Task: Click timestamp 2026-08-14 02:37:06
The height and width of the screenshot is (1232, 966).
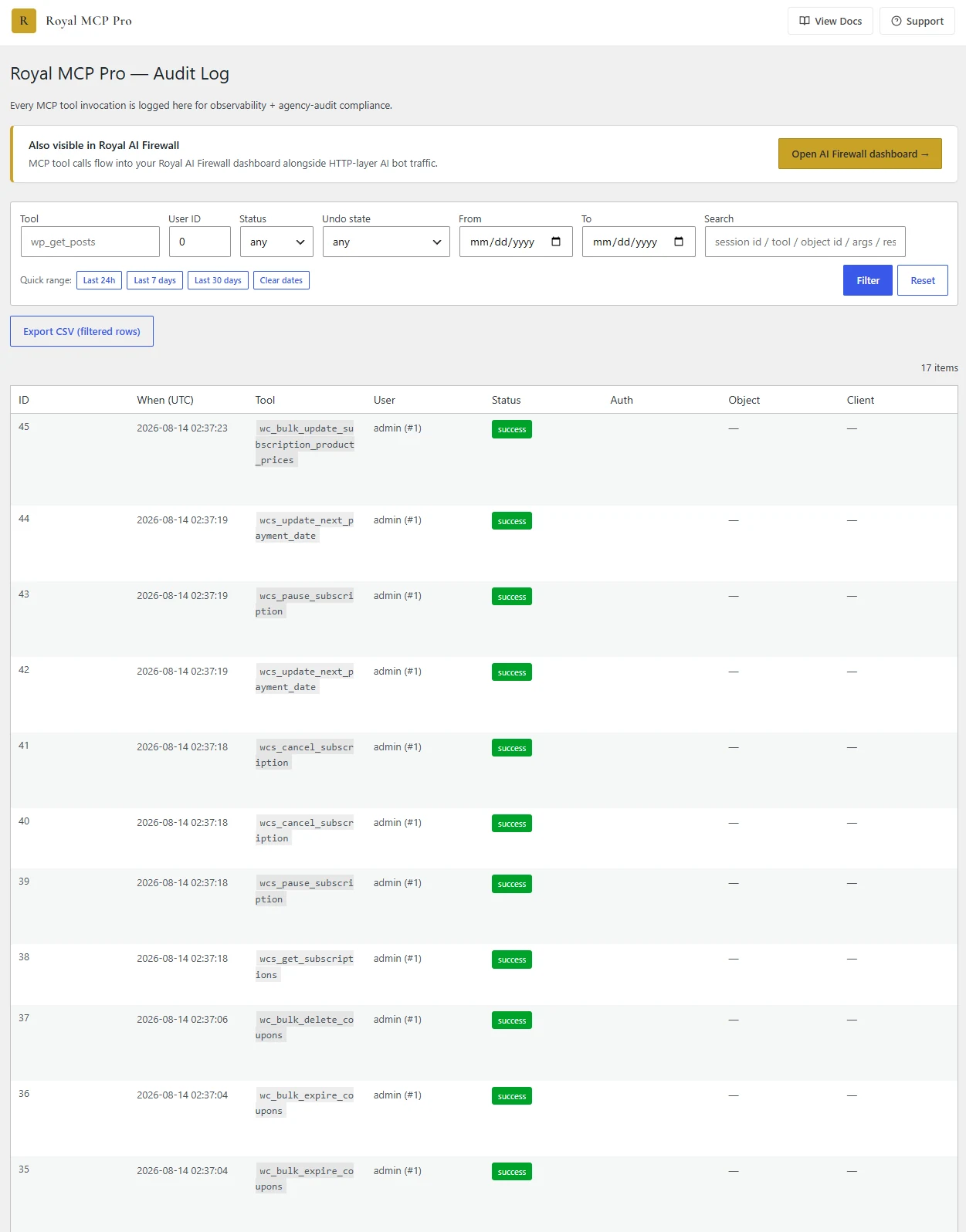Action: point(182,1020)
